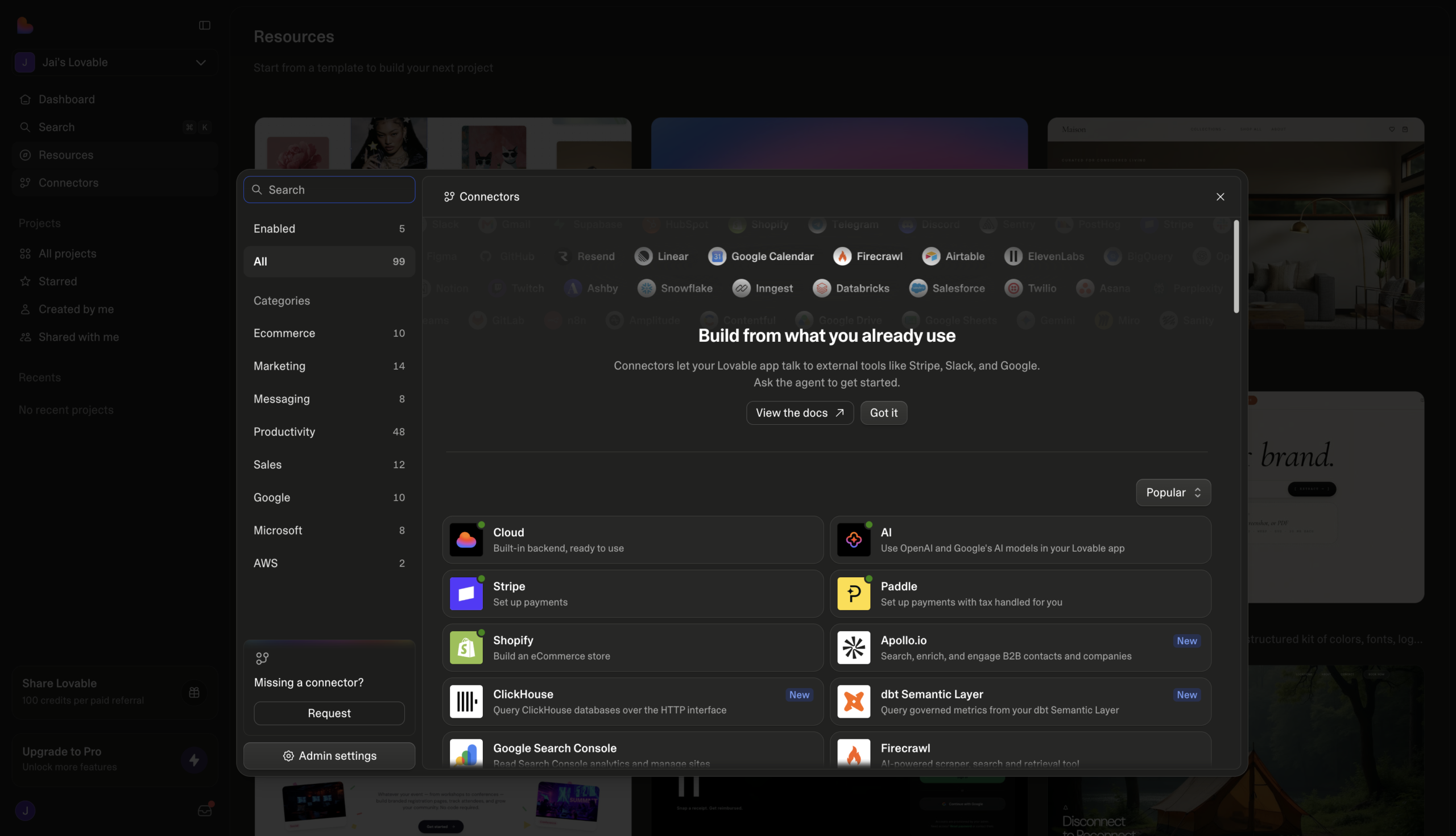Click the Twilio logo icon
1456x836 pixels.
click(x=1013, y=288)
